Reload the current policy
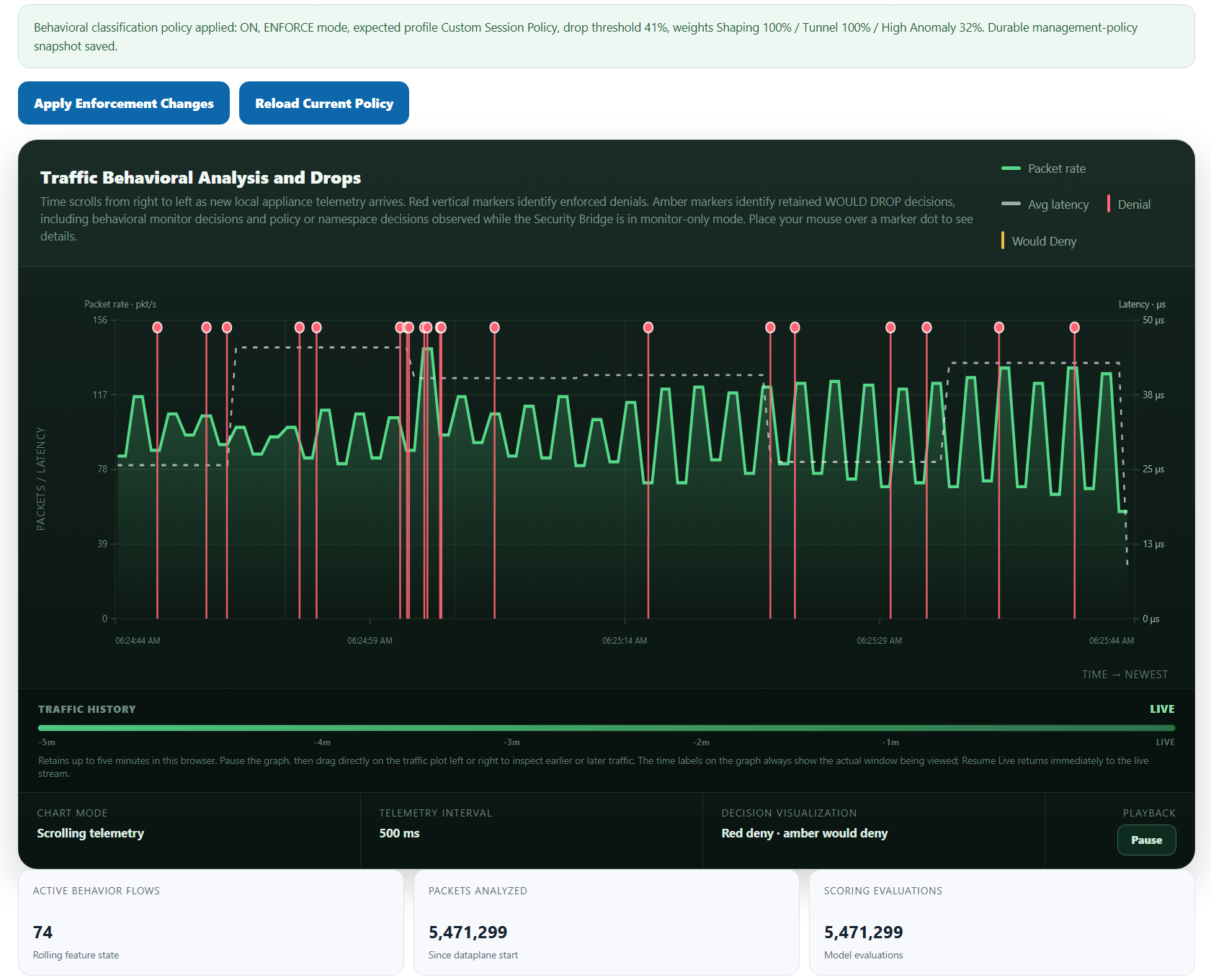This screenshot has width=1211, height=980. click(x=324, y=103)
